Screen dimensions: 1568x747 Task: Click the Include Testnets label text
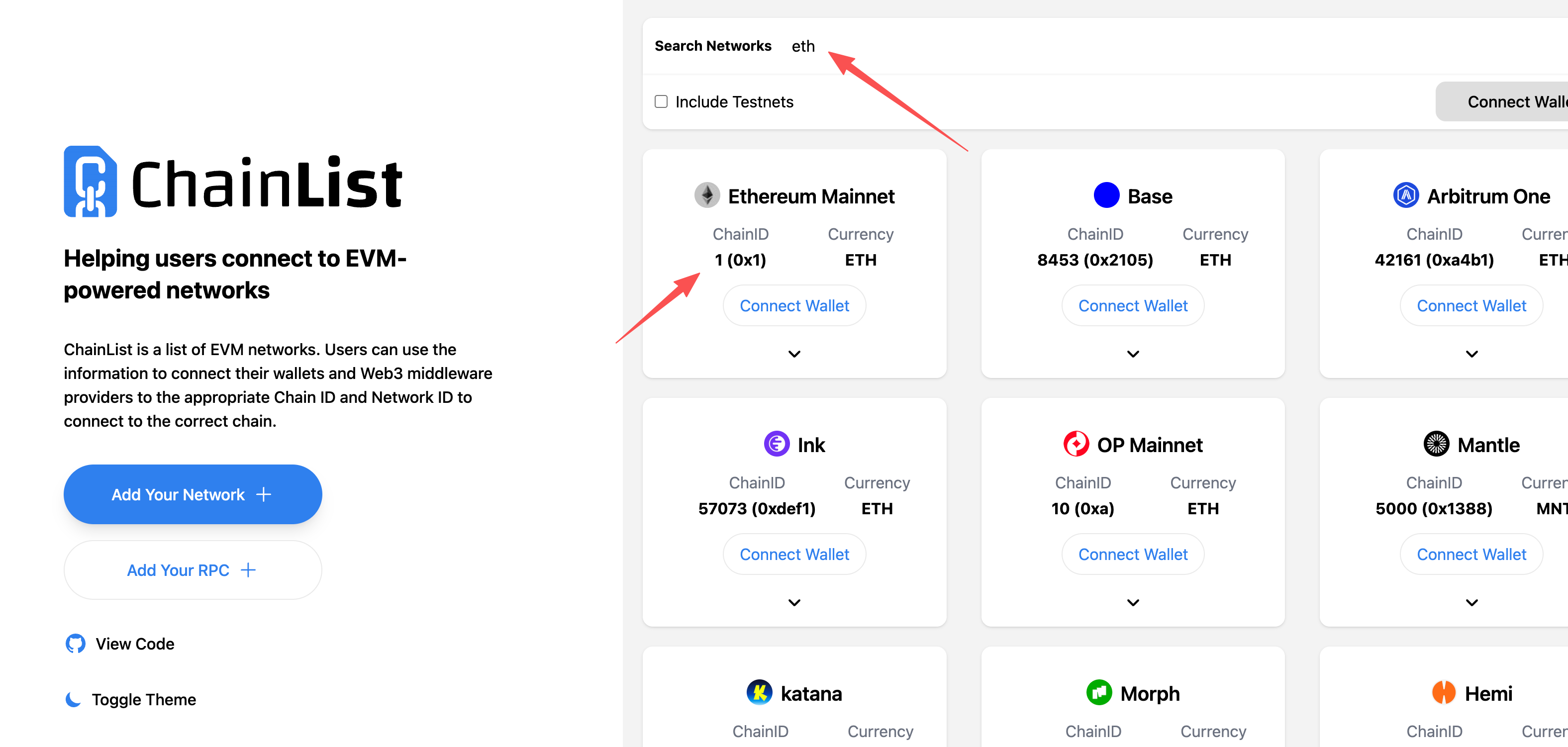click(734, 101)
